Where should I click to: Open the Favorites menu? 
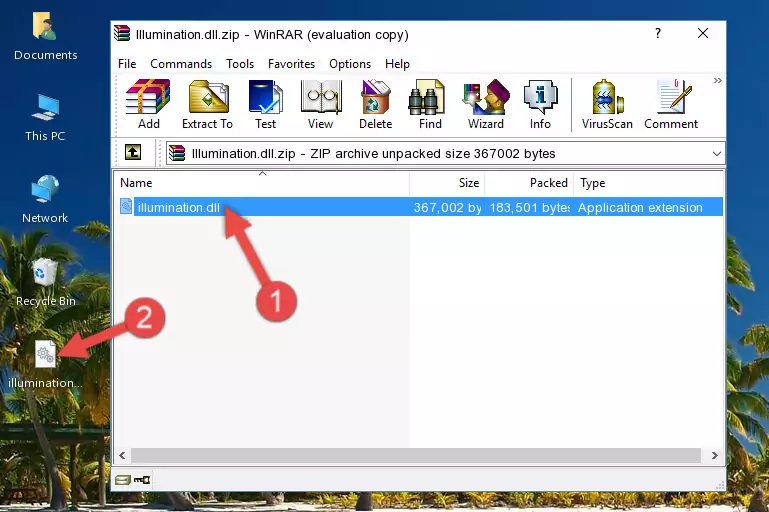pyautogui.click(x=291, y=64)
